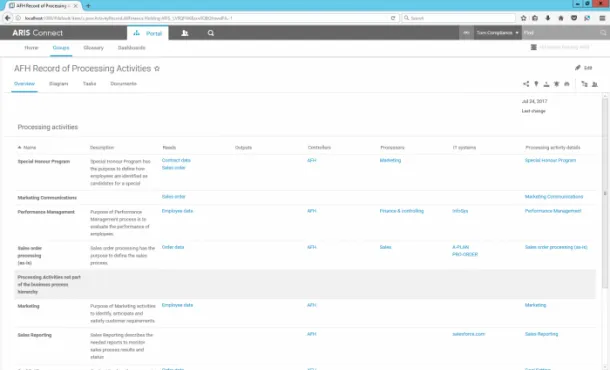The width and height of the screenshot is (610, 370).
Task: Click the browser back arrow
Action: point(7,18)
